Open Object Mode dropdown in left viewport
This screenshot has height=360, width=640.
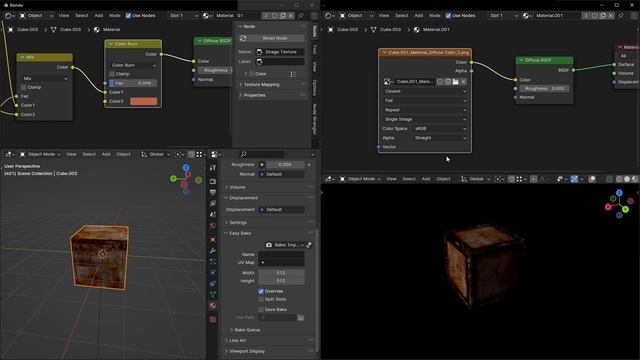pos(40,154)
